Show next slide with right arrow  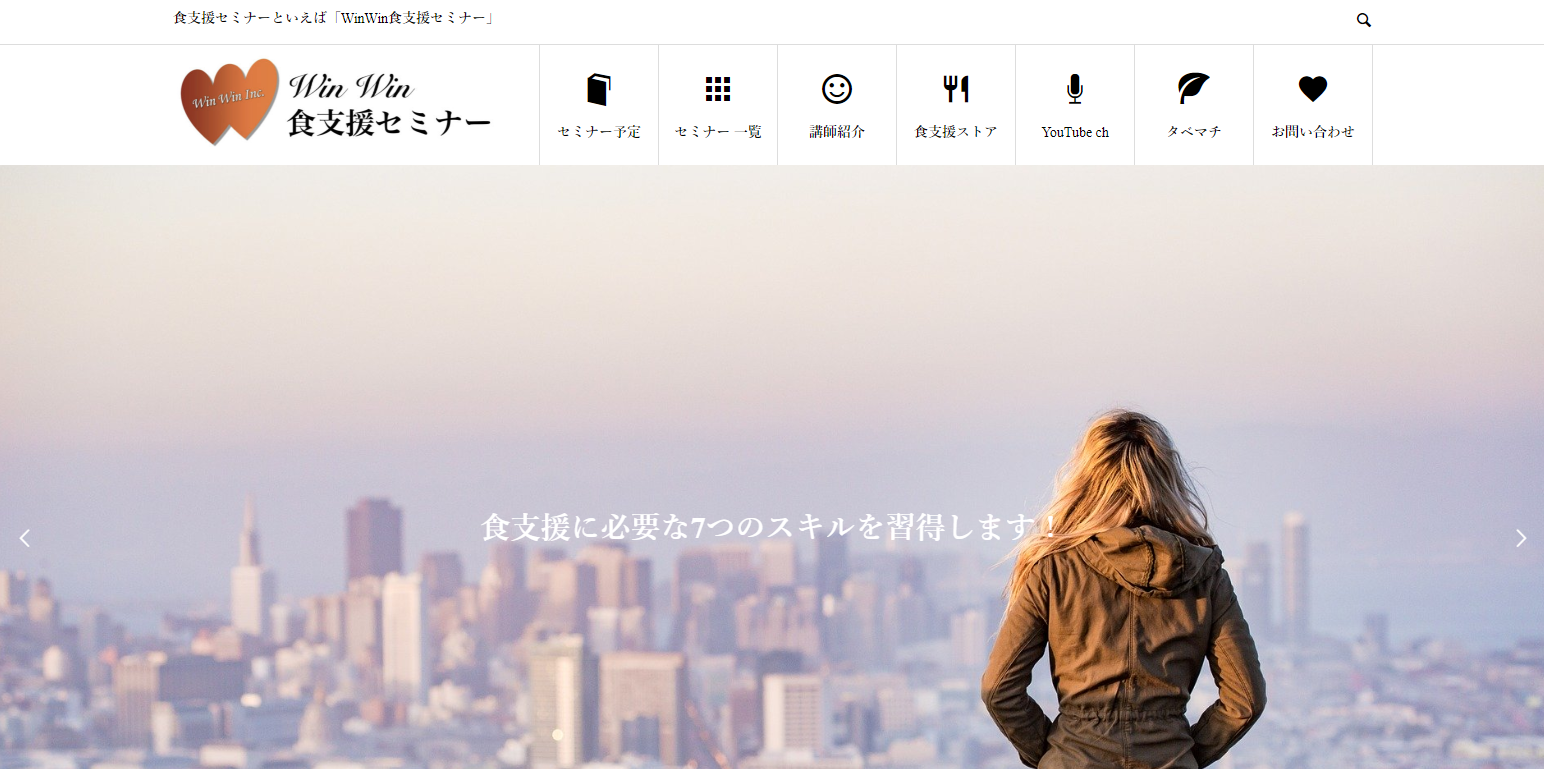[1520, 538]
